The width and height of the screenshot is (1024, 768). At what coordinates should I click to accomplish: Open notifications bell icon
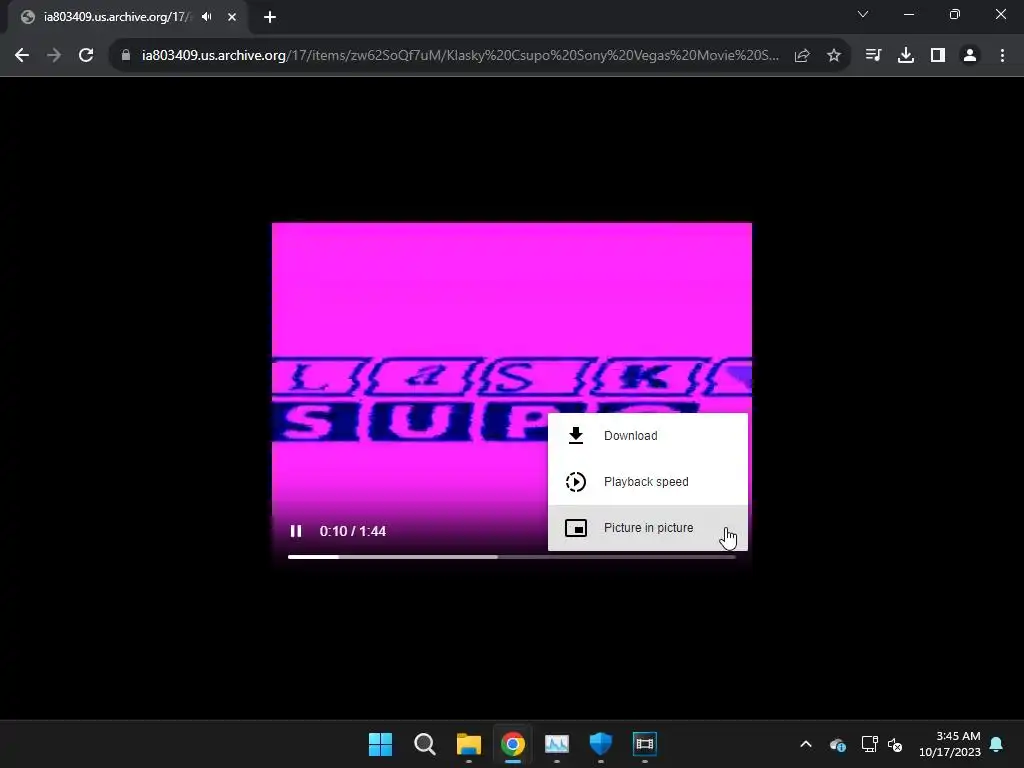[x=997, y=744]
